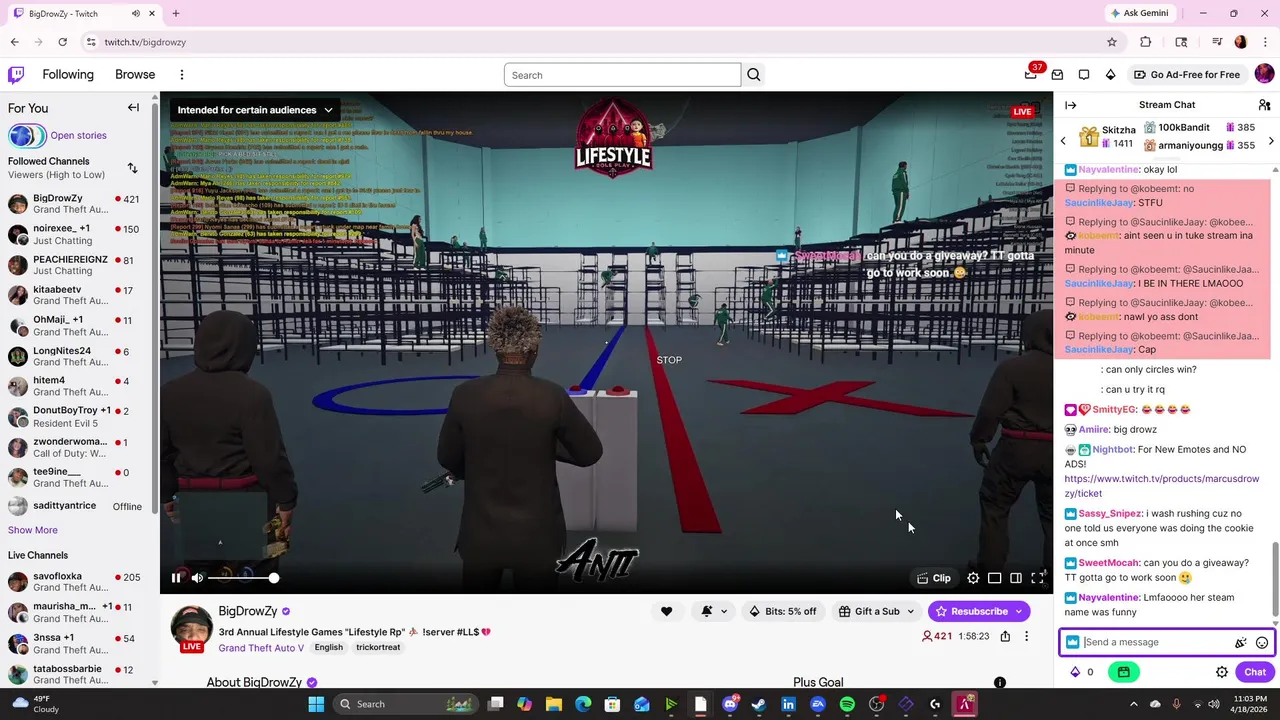Pause the stream video
This screenshot has width=1280, height=720.
click(176, 578)
